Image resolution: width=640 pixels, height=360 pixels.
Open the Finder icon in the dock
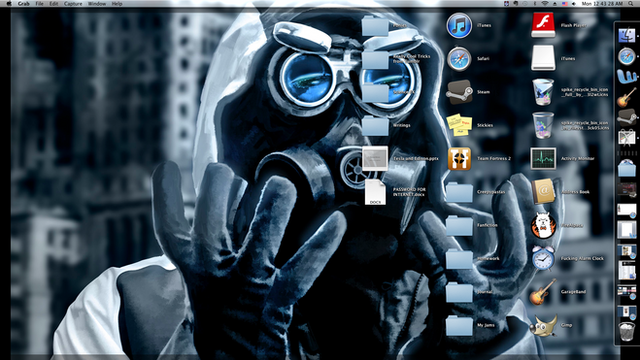point(627,36)
